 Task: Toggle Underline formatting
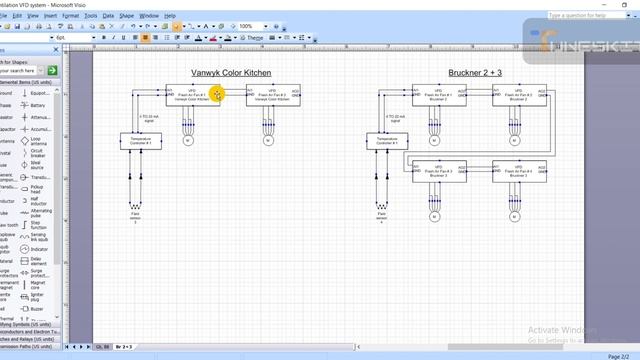click(123, 38)
